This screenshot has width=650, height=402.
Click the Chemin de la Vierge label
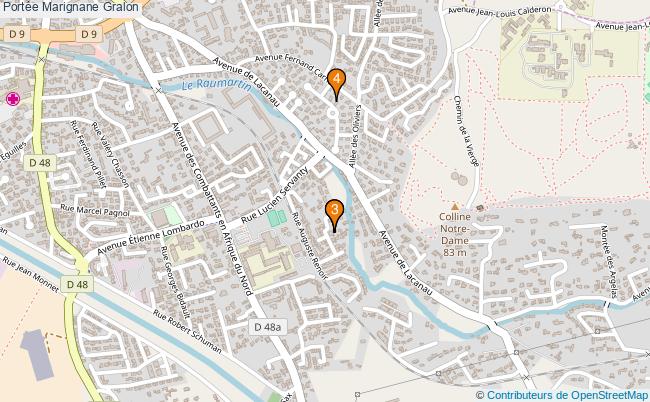pos(467,131)
